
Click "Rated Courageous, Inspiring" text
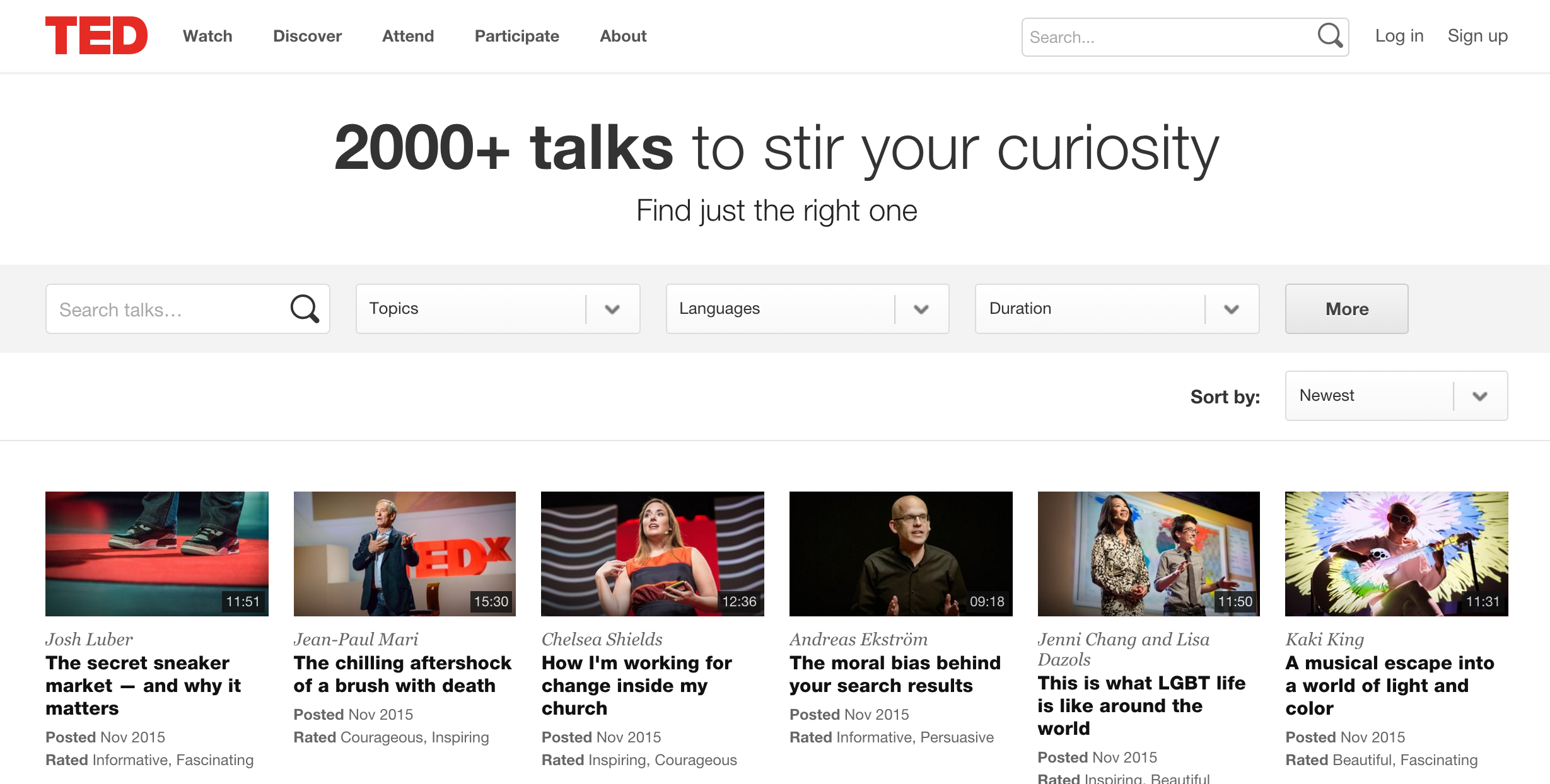391,737
